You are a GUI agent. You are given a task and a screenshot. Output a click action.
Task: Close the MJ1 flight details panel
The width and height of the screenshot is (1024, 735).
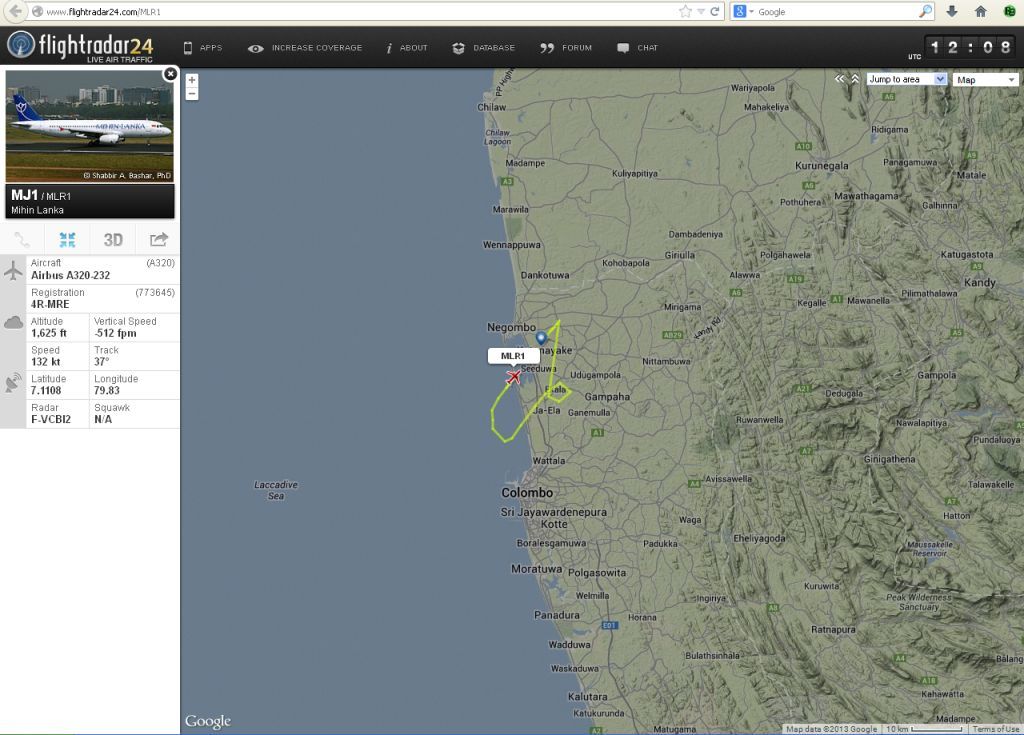pos(170,74)
